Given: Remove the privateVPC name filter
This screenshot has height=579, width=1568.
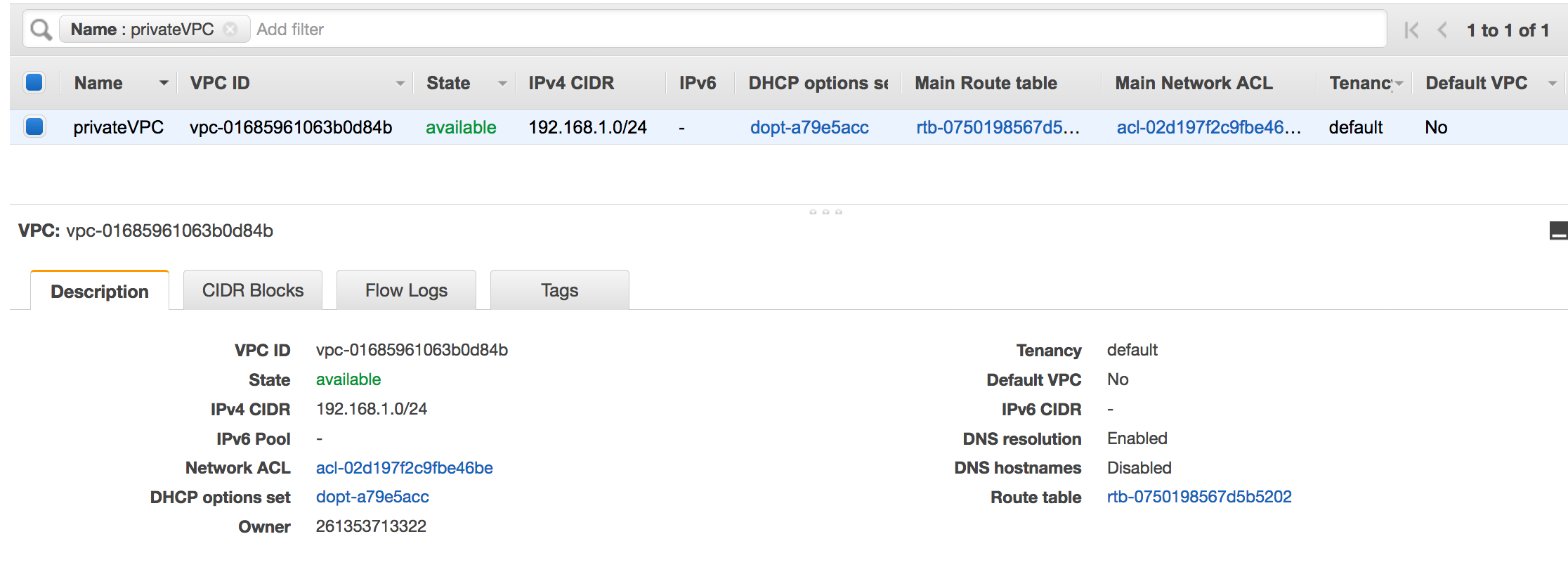Looking at the screenshot, I should pyautogui.click(x=231, y=29).
